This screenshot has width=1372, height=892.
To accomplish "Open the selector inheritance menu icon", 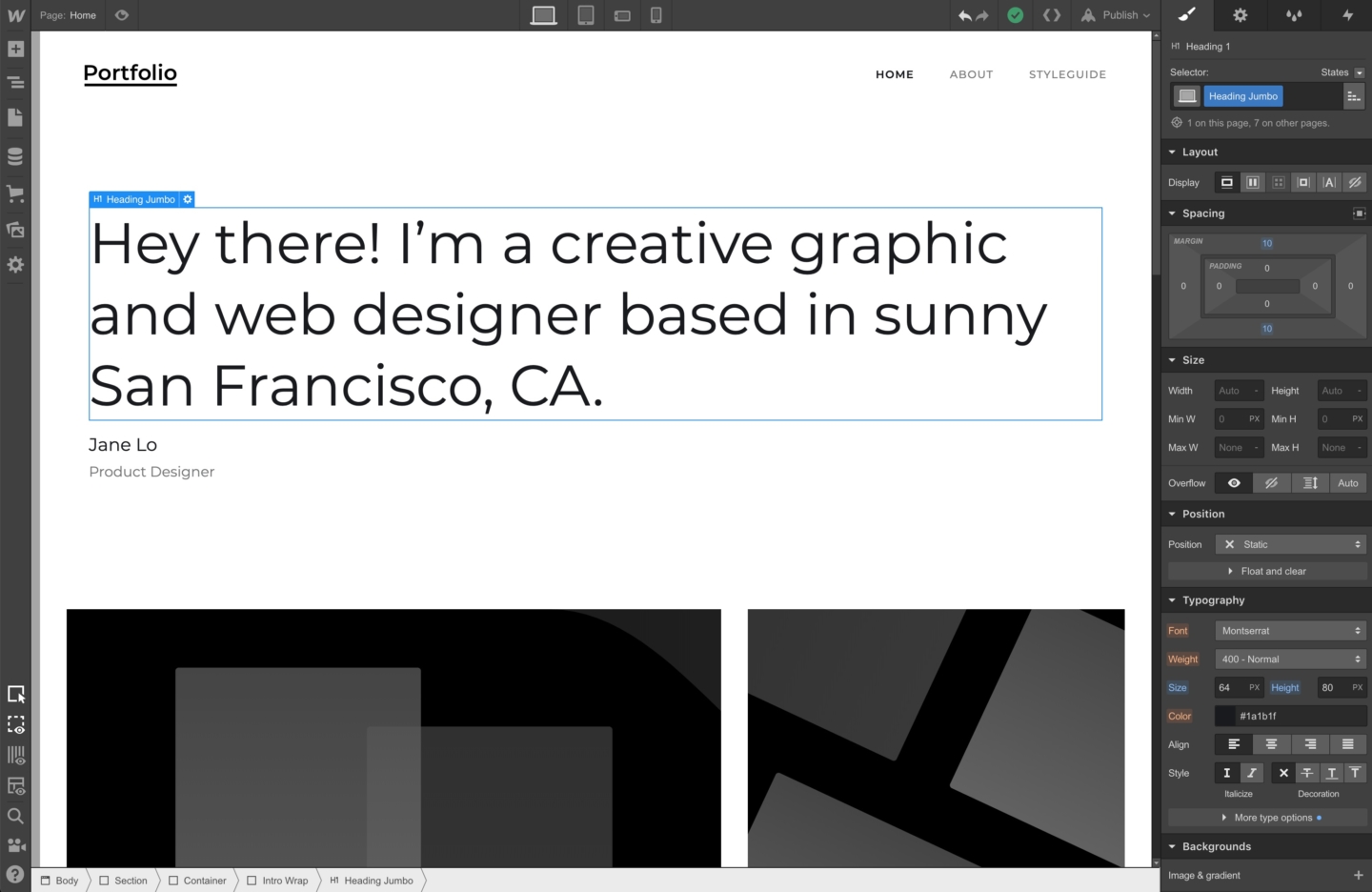I will (1354, 96).
